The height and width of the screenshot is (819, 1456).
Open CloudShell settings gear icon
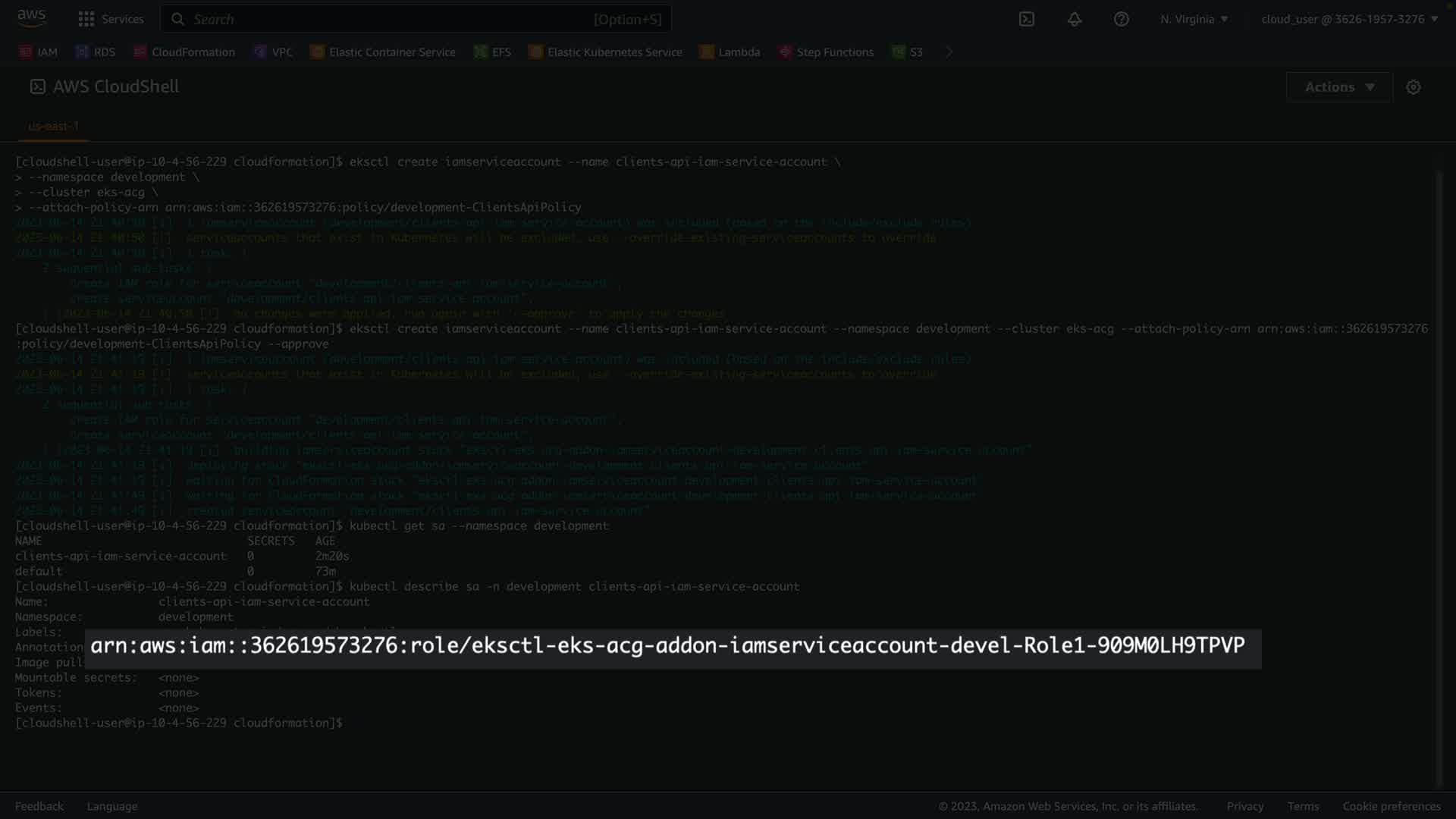tap(1413, 87)
